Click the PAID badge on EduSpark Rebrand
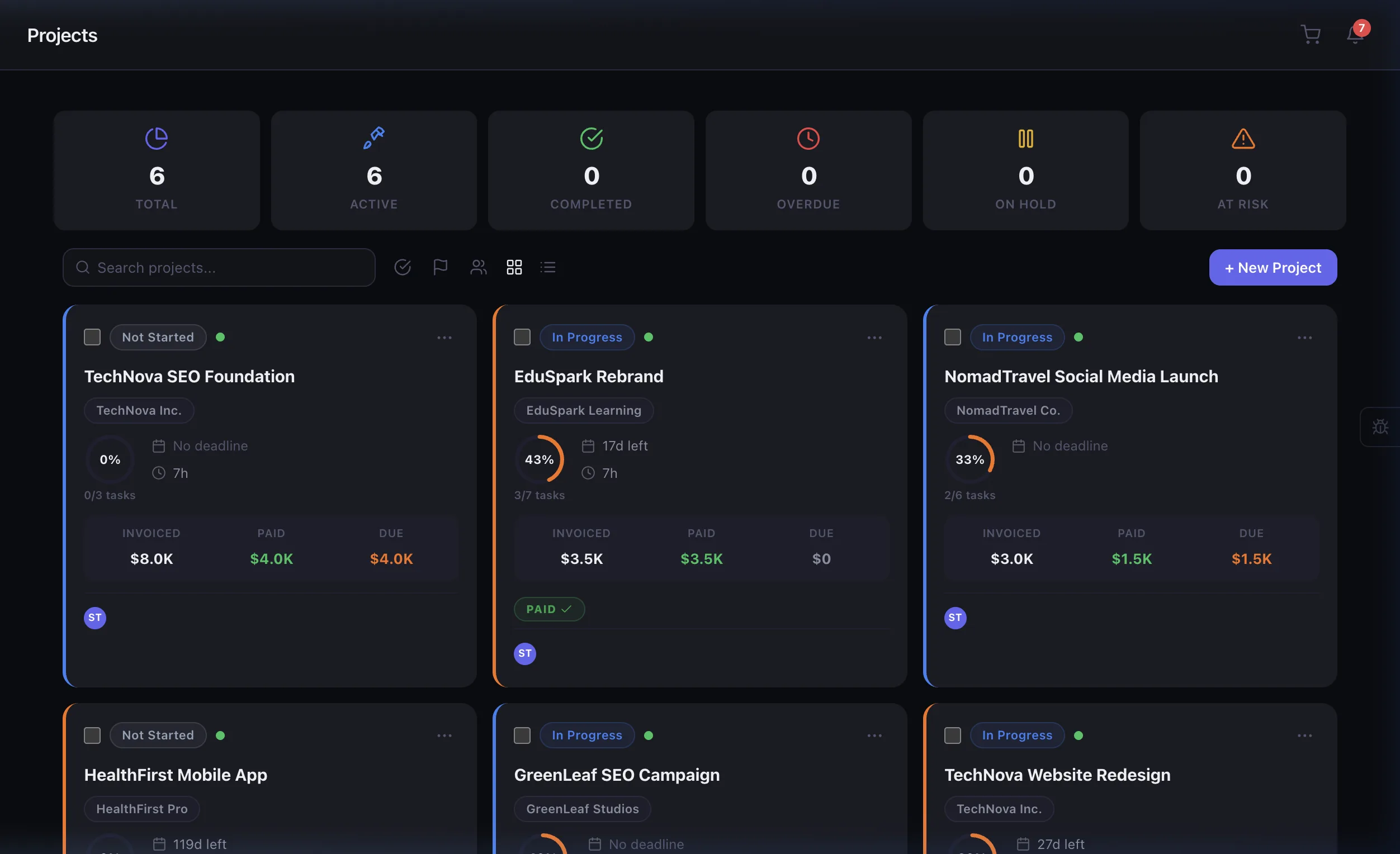 click(549, 609)
